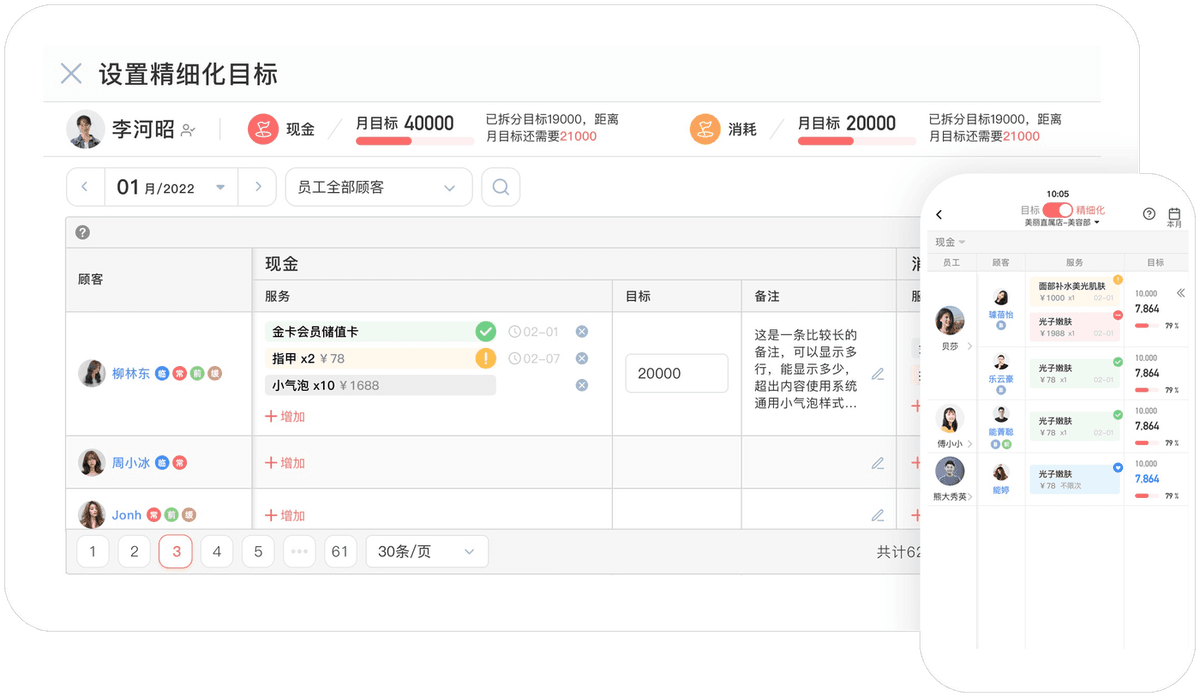Open customer Jonh
Screen dimensions: 1200x697
(x=127, y=515)
